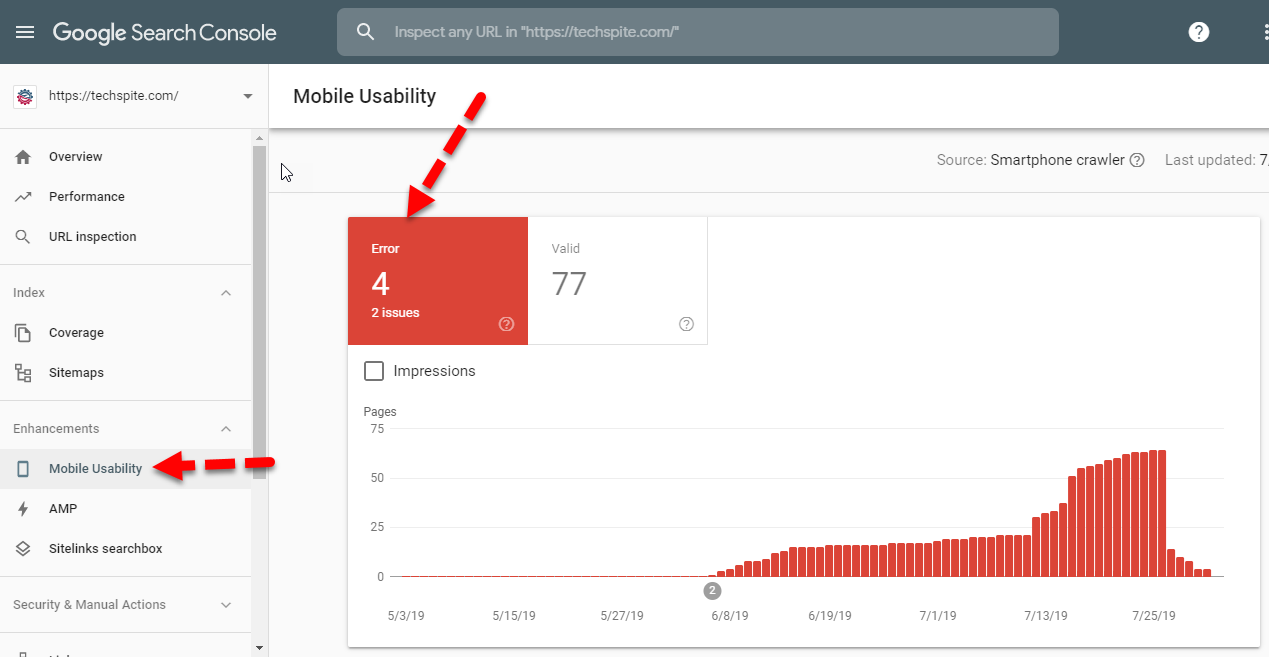The image size is (1269, 657).
Task: Click the search magnifier icon in URL bar
Action: tap(366, 32)
